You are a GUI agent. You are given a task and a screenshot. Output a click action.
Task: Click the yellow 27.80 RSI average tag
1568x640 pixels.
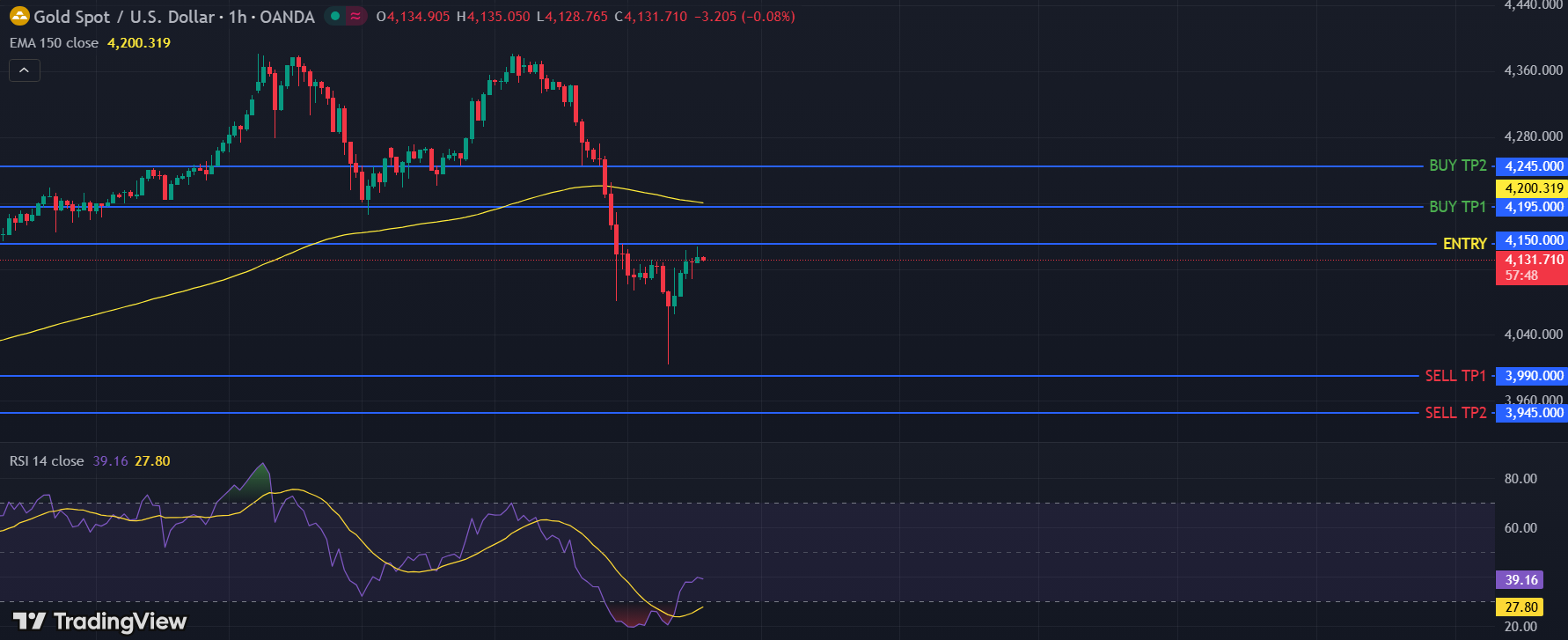point(1520,607)
